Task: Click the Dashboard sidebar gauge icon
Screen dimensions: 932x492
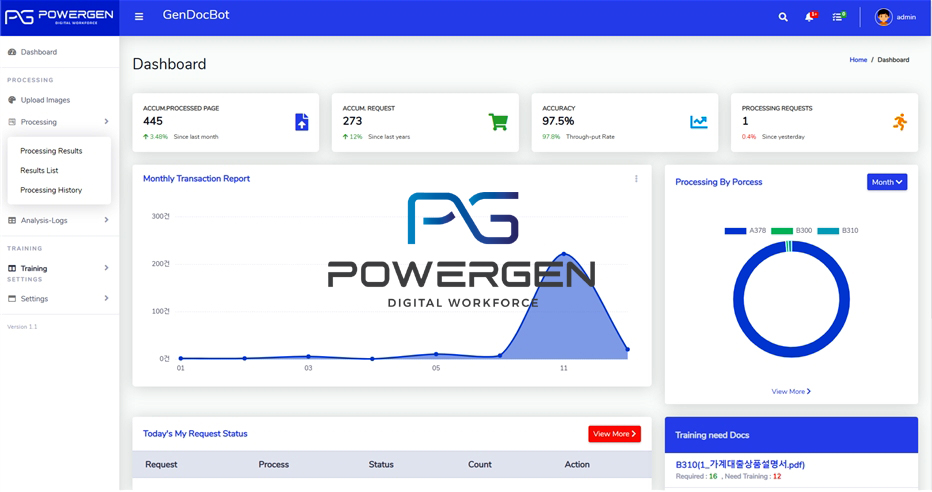Action: tap(12, 52)
